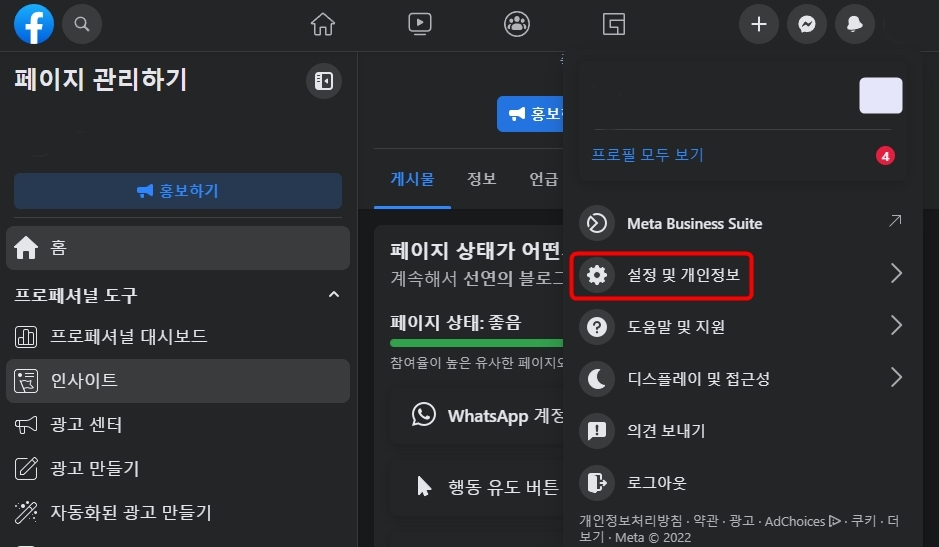The height and width of the screenshot is (547, 939).
Task: Click 프로필 모두 보기 link
Action: pos(647,155)
